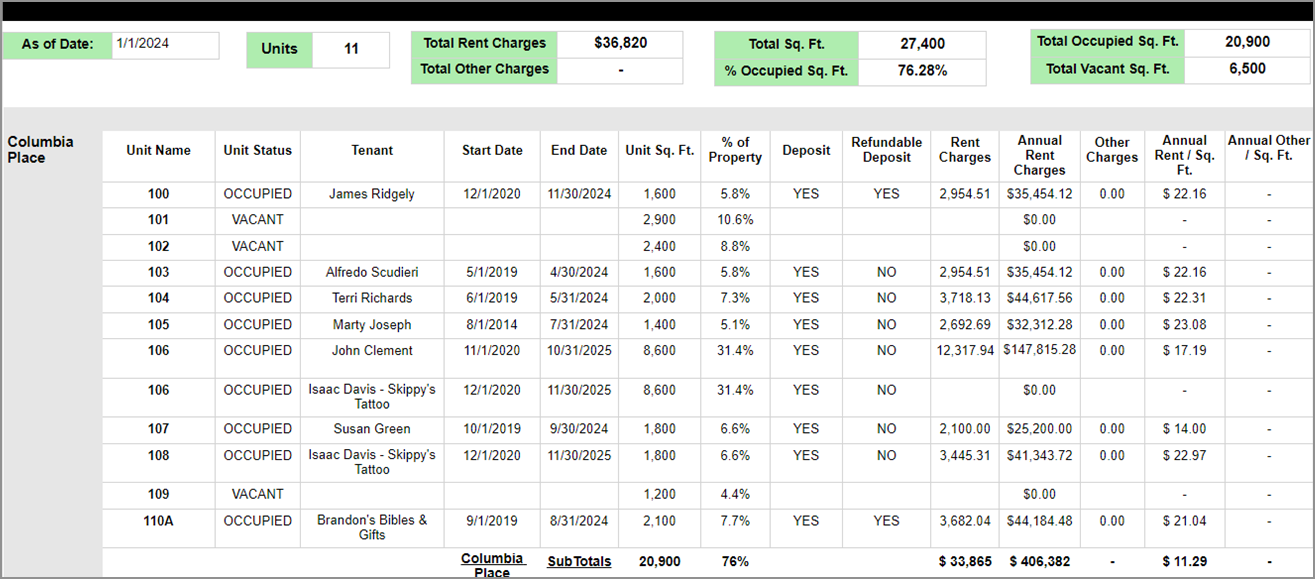Click the Tenant column header
This screenshot has height=579, width=1315.
(x=371, y=150)
